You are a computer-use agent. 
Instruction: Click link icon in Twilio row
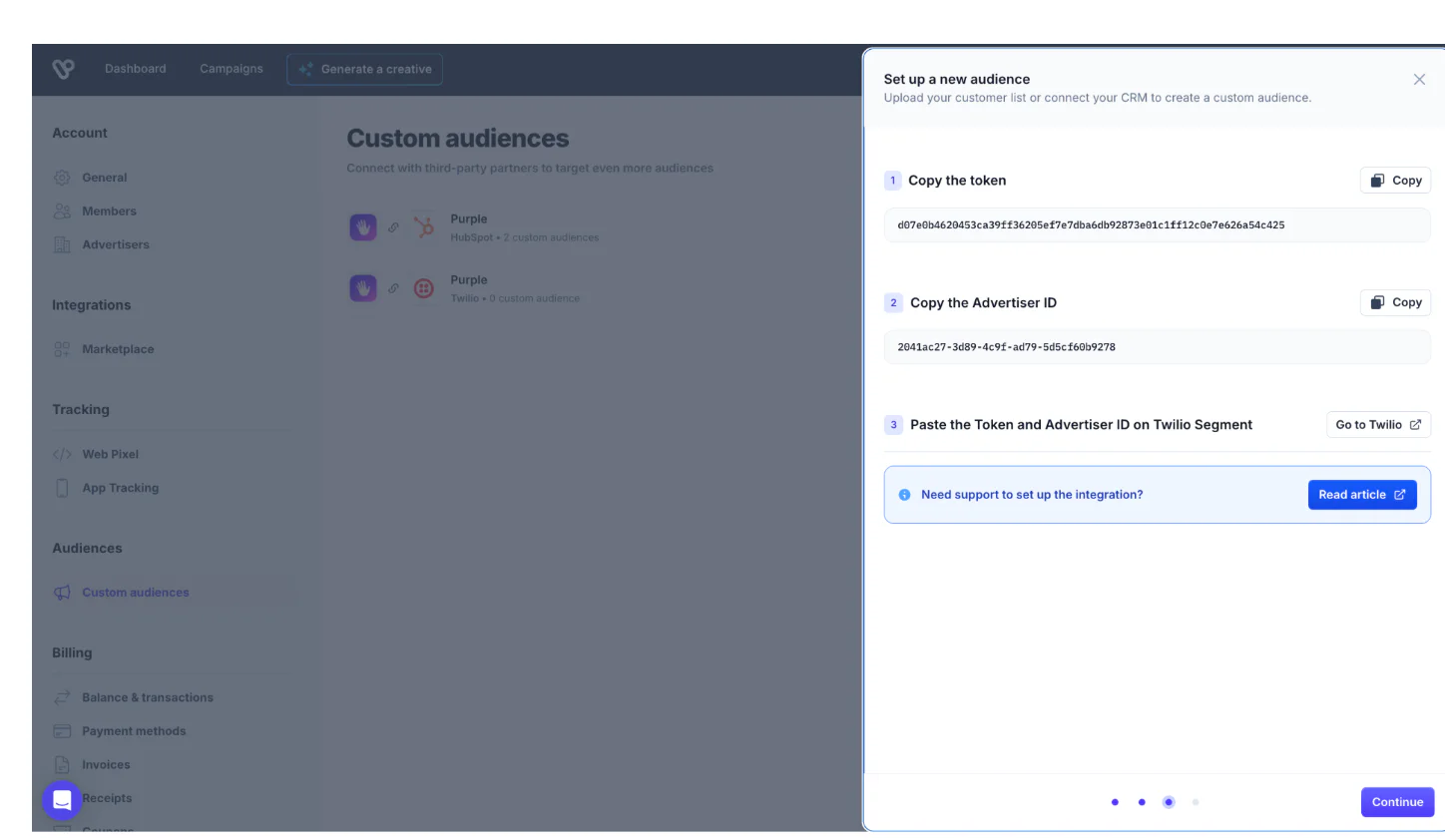(393, 288)
